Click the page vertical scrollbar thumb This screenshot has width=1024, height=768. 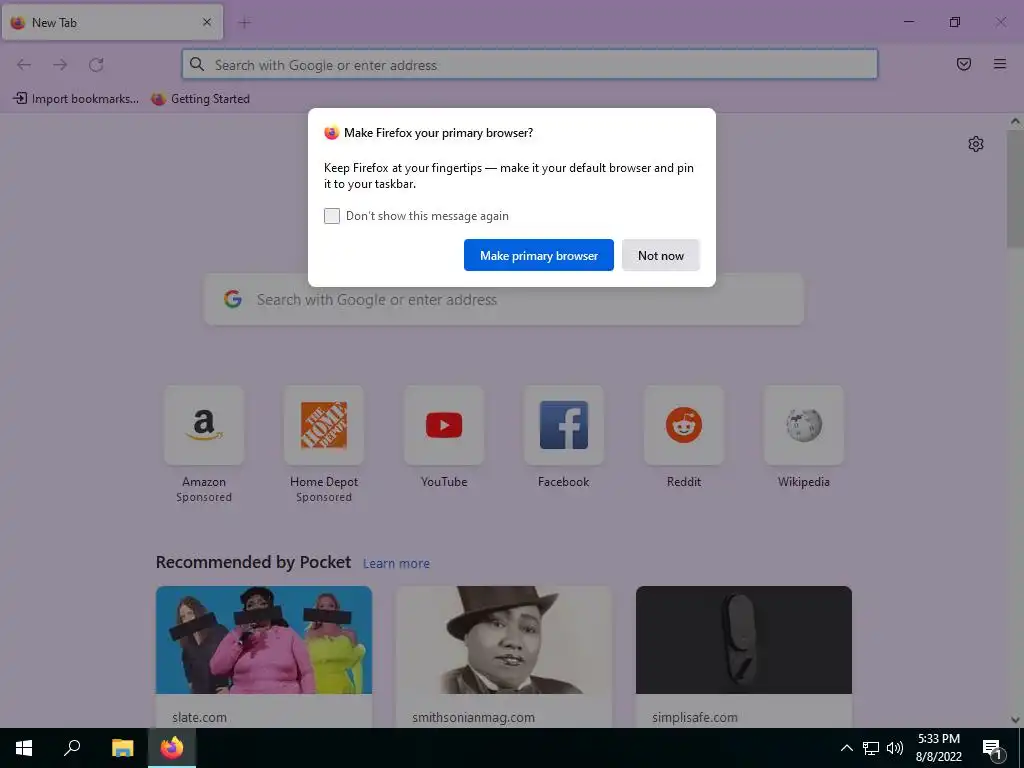click(1015, 189)
